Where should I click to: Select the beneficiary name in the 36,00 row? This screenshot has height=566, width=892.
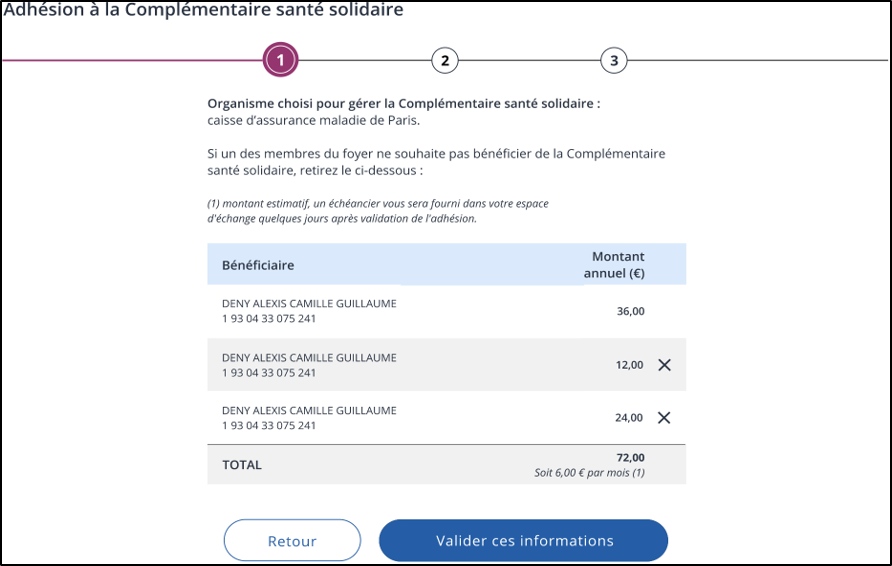[x=309, y=303]
